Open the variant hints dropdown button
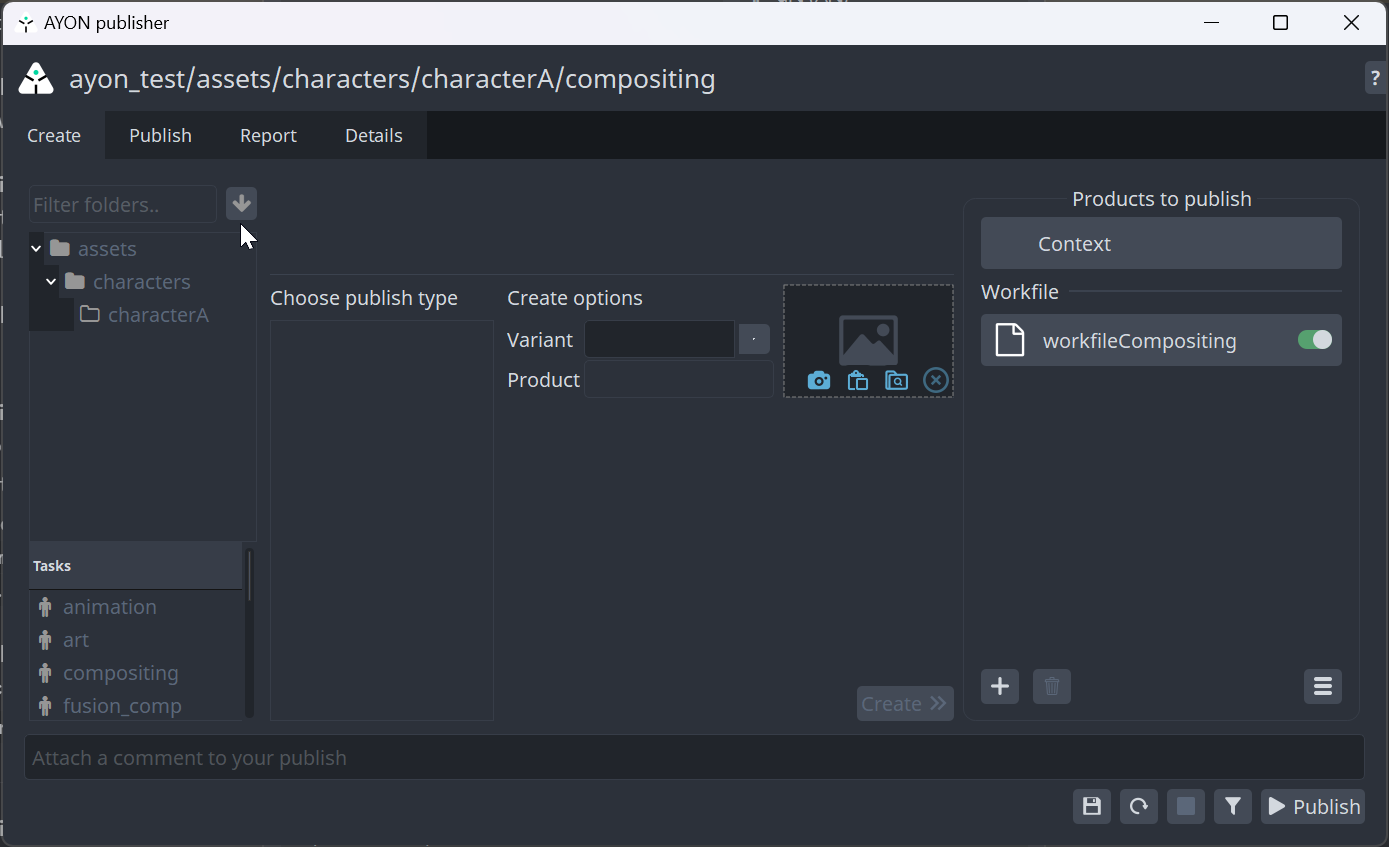Viewport: 1389px width, 847px height. 754,340
